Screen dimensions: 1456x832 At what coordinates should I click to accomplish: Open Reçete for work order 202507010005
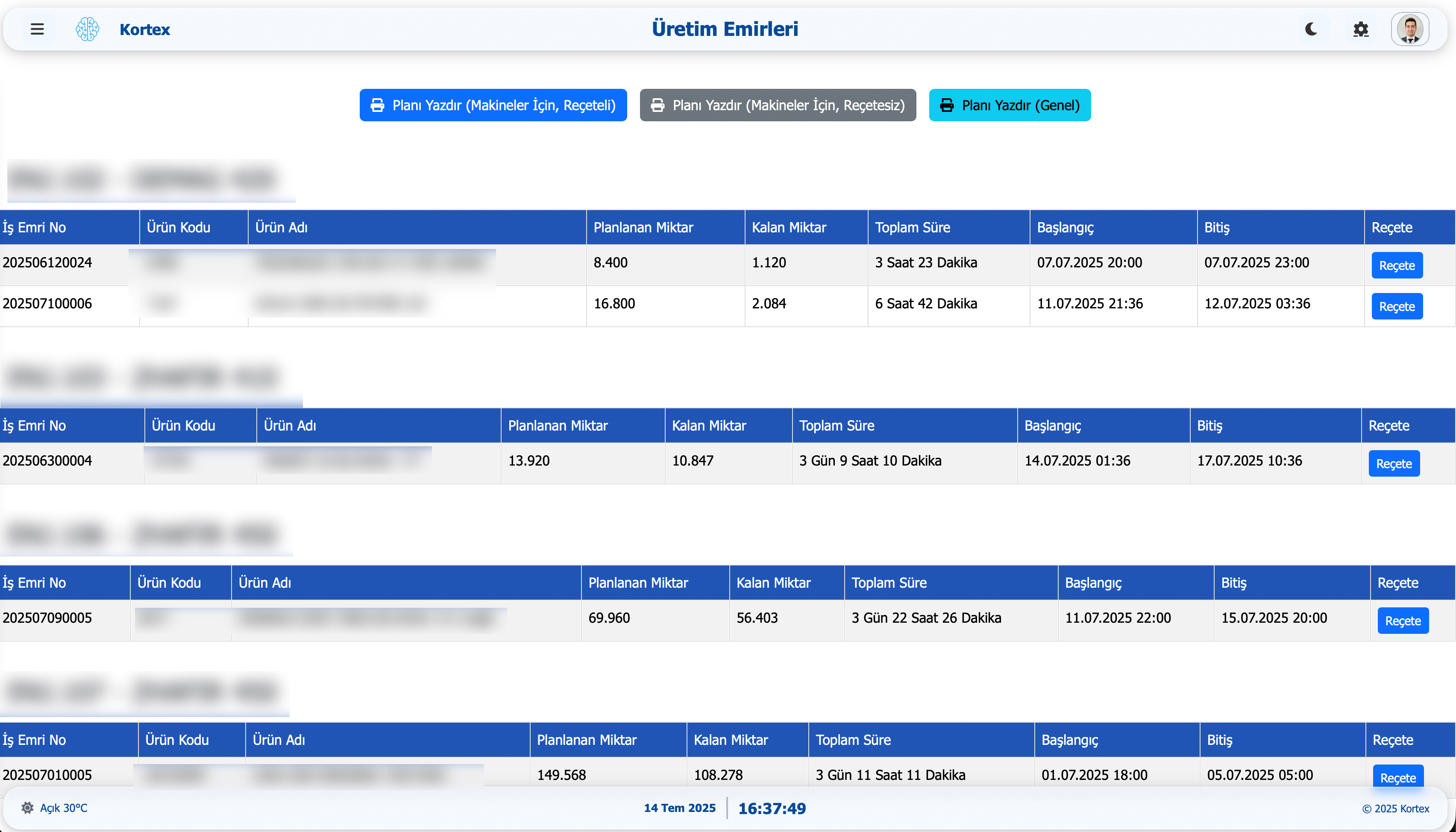coord(1398,777)
